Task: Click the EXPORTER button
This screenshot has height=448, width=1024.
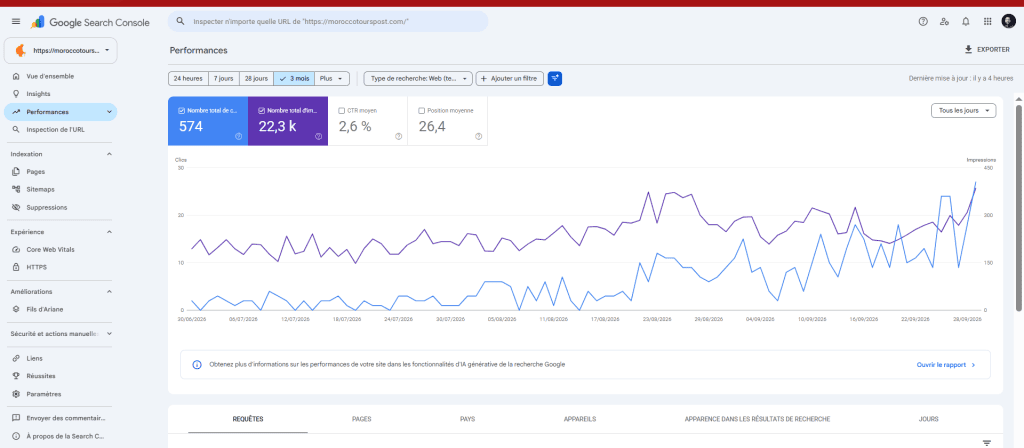Action: click(987, 50)
